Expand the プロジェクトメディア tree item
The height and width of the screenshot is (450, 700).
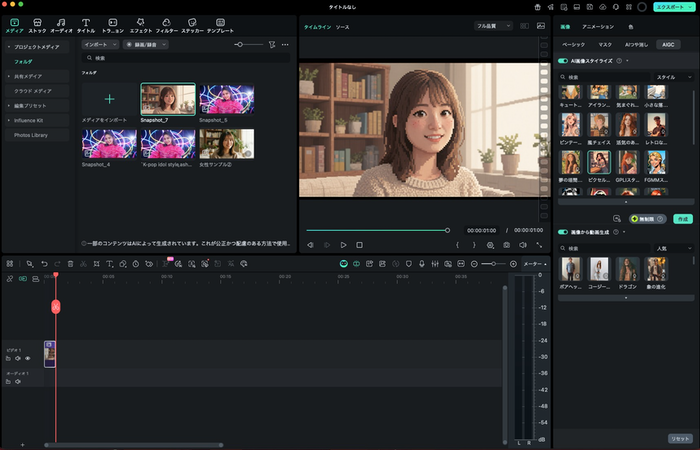(9, 47)
